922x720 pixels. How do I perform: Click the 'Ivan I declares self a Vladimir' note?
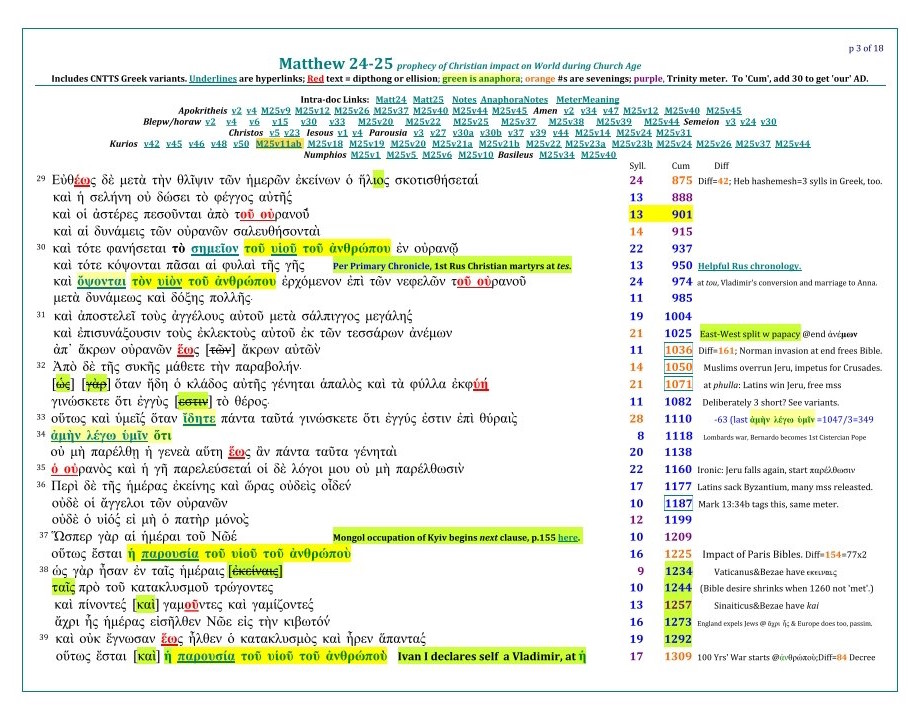point(492,656)
